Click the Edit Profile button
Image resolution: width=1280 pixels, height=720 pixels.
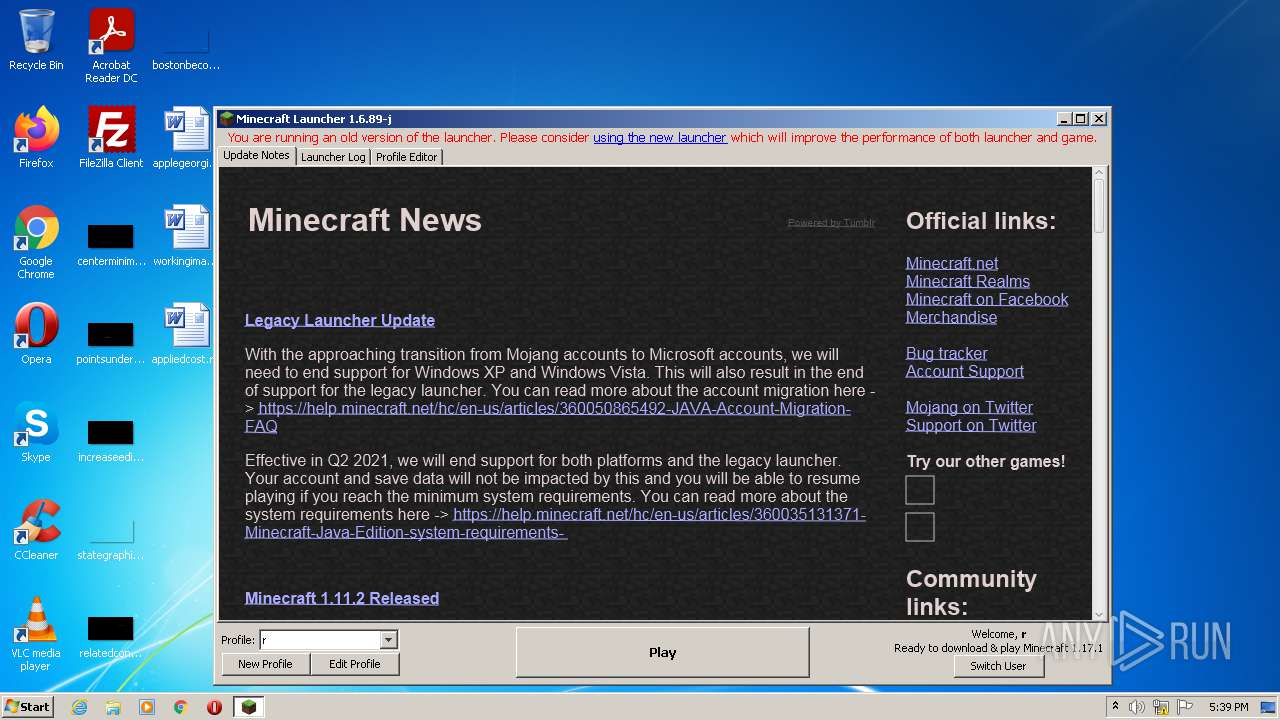[x=354, y=664]
